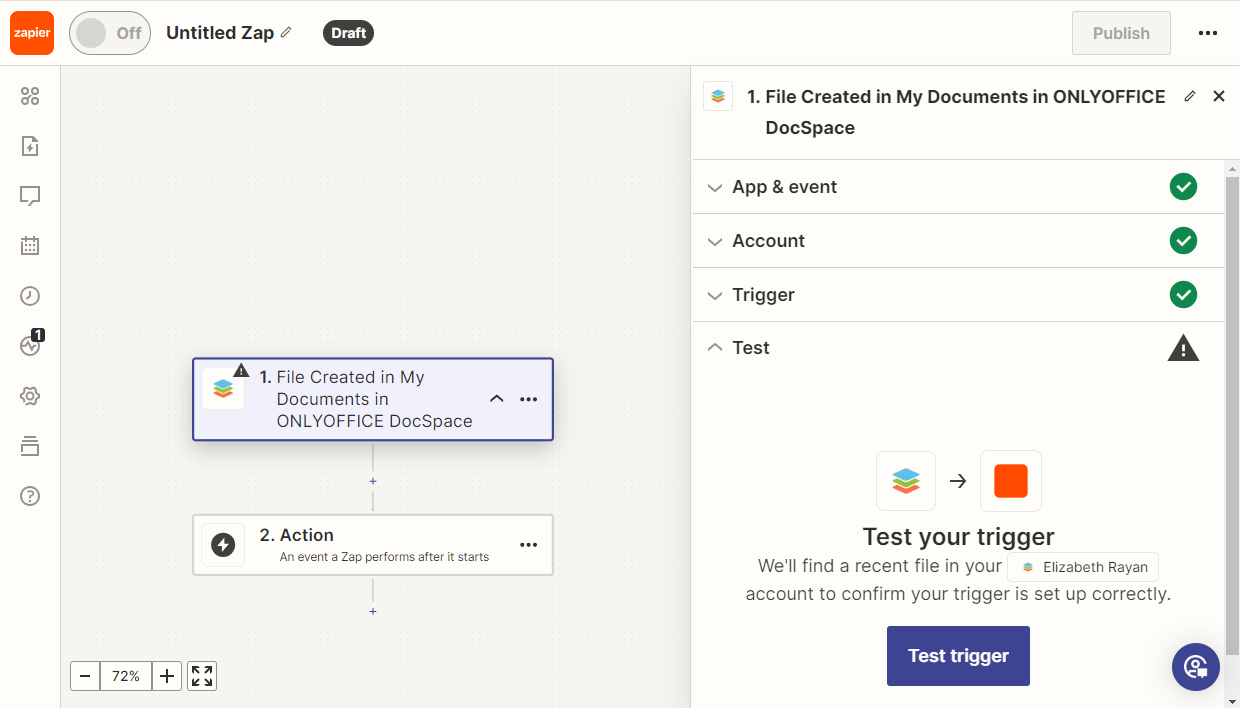Zoom out with the minus button
This screenshot has width=1240, height=708.
85,676
